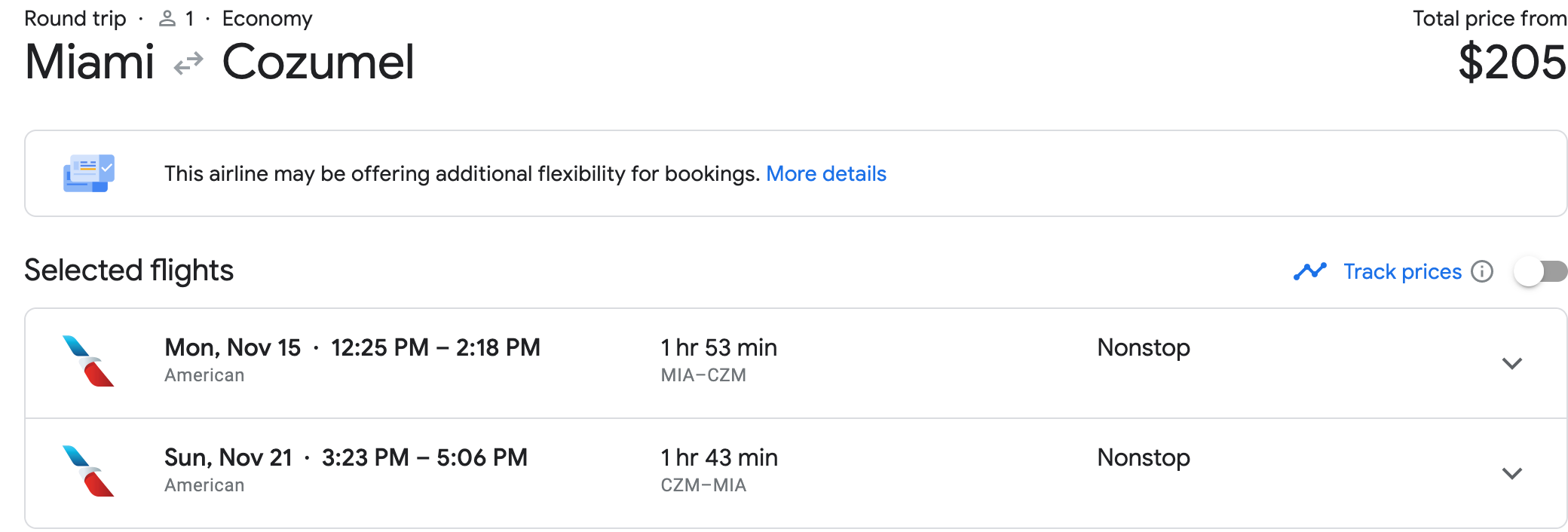Expand the Sun, Nov 21 flight details

pyautogui.click(x=1511, y=473)
